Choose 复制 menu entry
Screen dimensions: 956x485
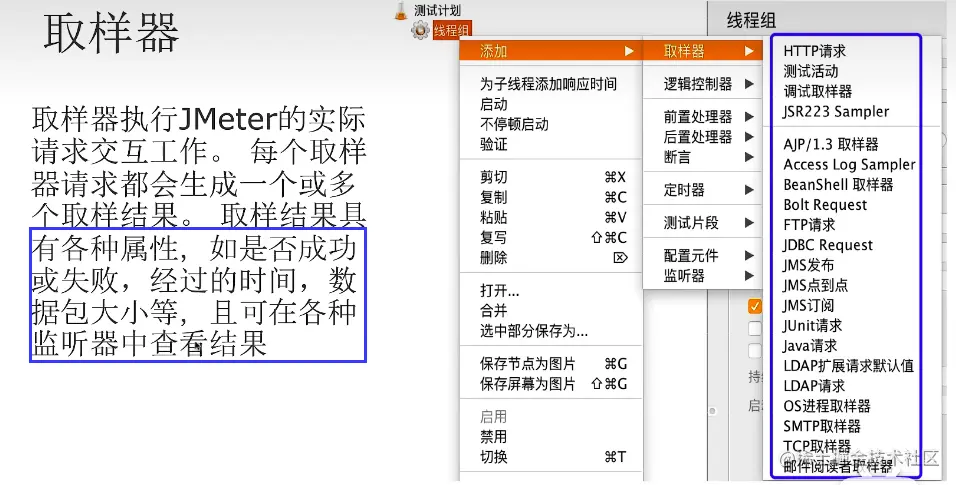(x=551, y=198)
